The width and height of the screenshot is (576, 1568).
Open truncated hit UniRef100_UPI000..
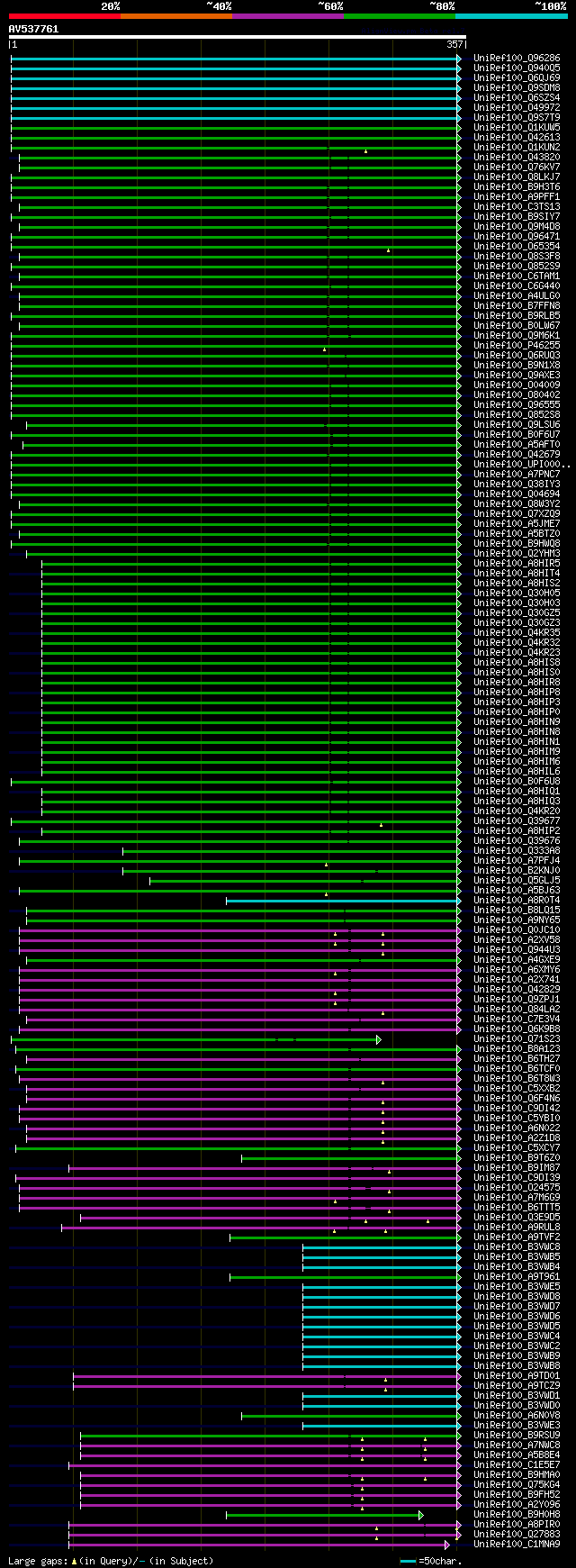click(520, 465)
